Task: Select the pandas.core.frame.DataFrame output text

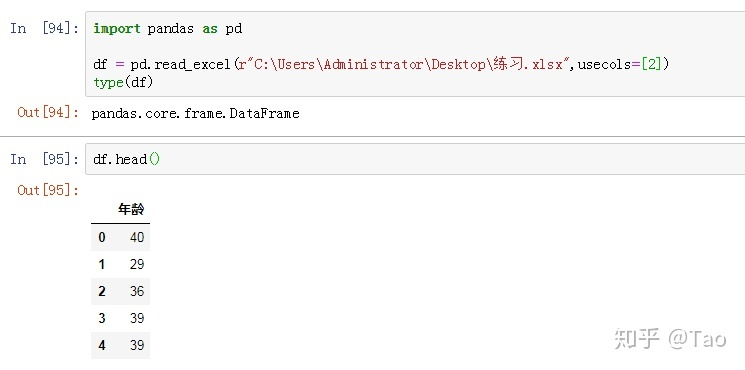Action: click(195, 114)
